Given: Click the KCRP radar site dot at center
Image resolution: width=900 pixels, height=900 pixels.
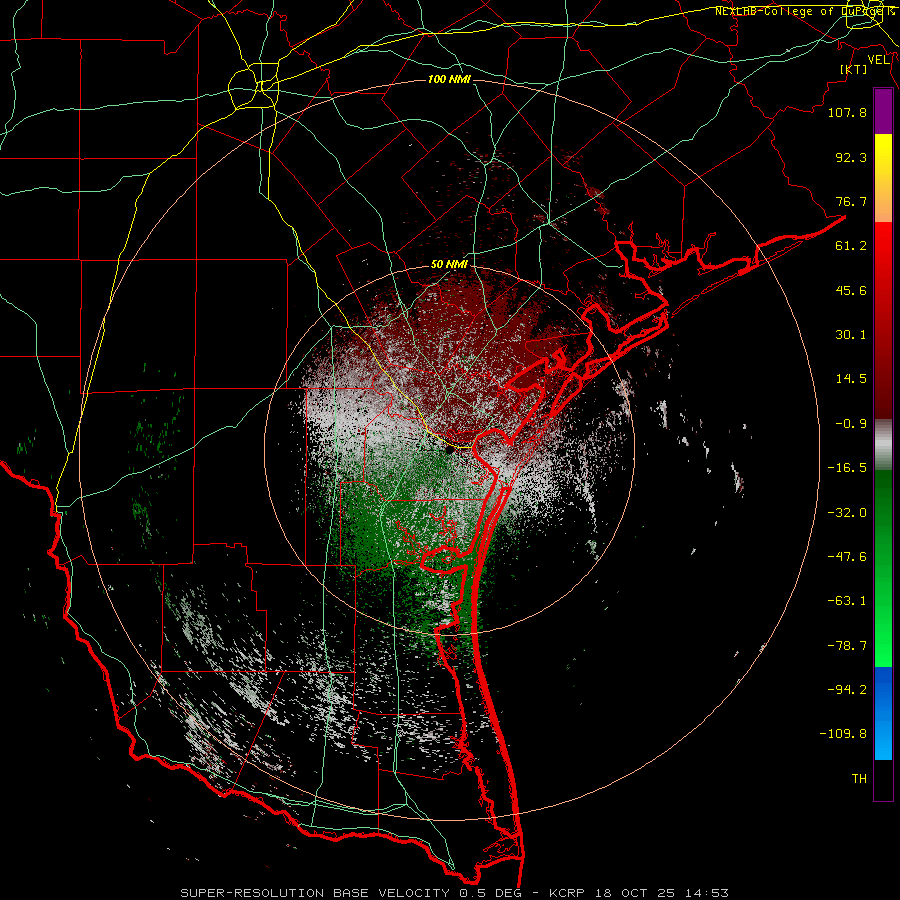Looking at the screenshot, I should click(450, 450).
